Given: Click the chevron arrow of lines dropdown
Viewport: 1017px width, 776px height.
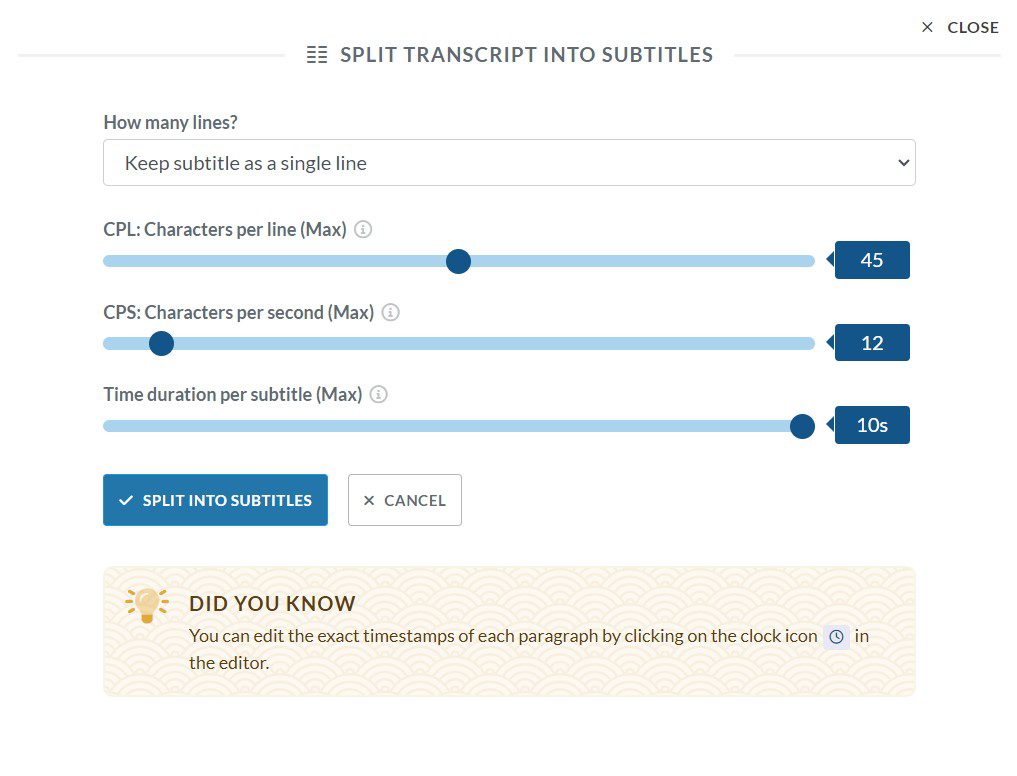Looking at the screenshot, I should click(903, 162).
